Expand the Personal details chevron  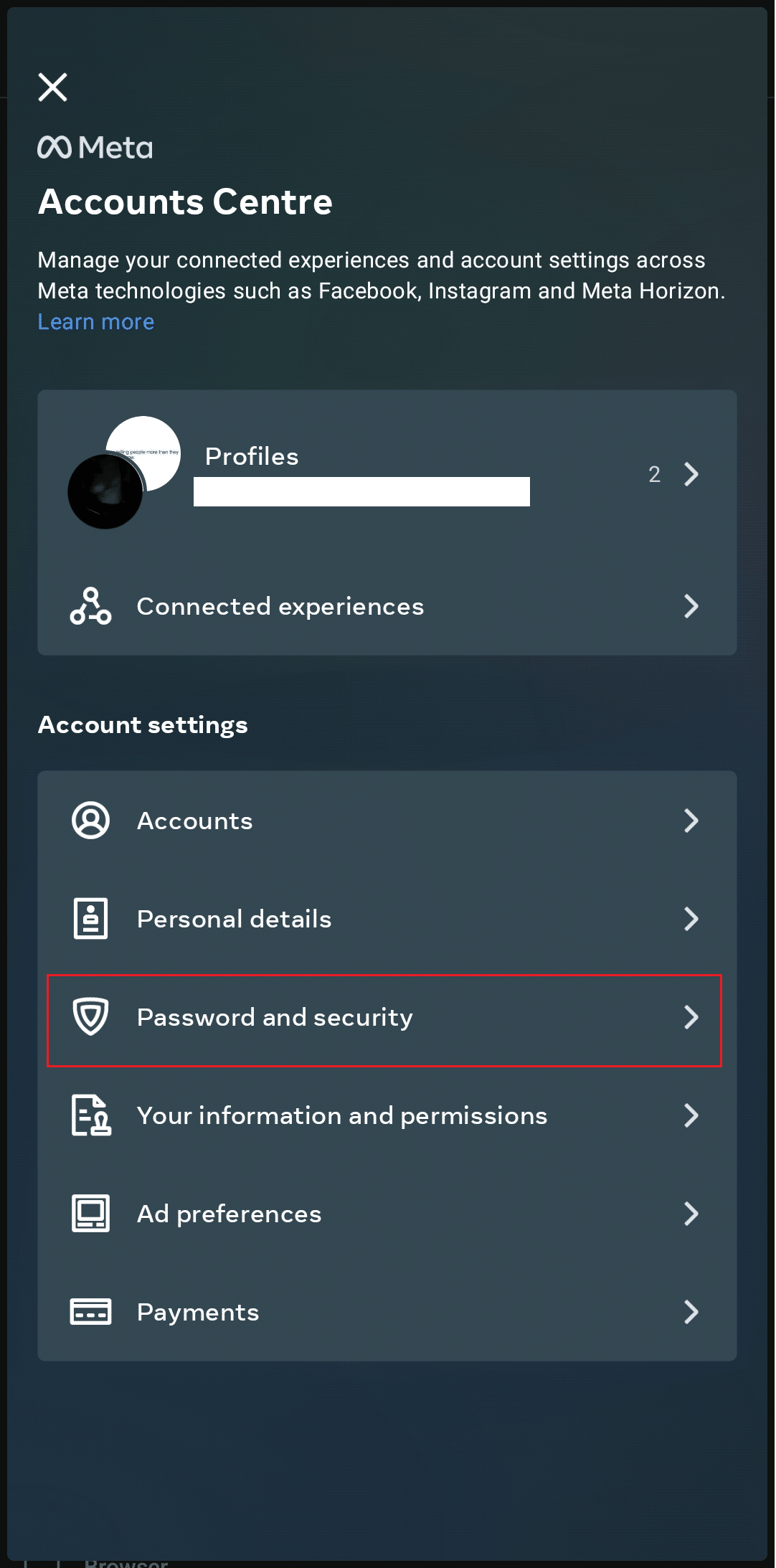(x=691, y=919)
